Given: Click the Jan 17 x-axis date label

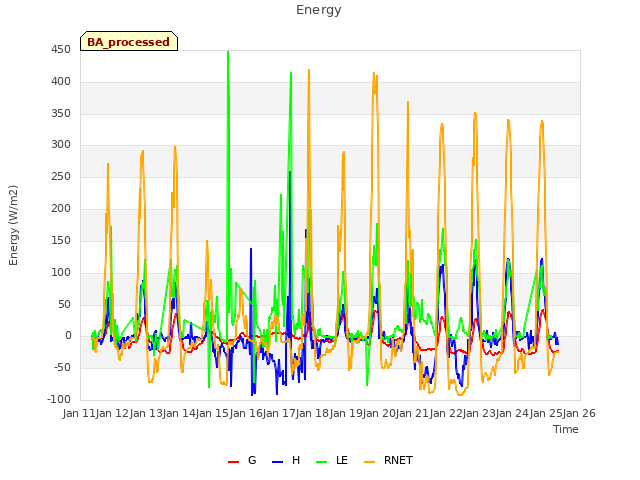Looking at the screenshot, I should (279, 413).
